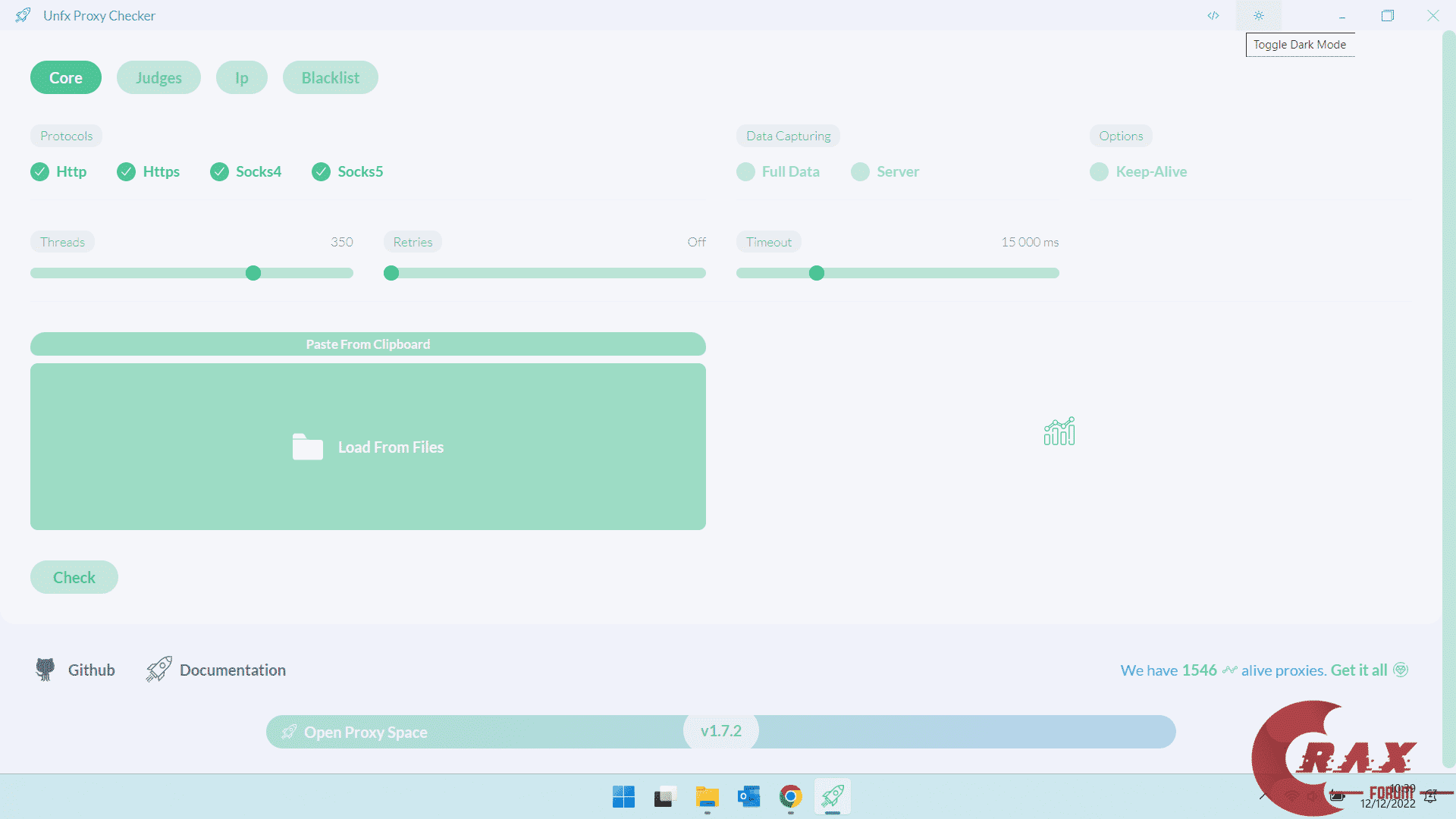Click the statistics chart icon

tap(1059, 431)
